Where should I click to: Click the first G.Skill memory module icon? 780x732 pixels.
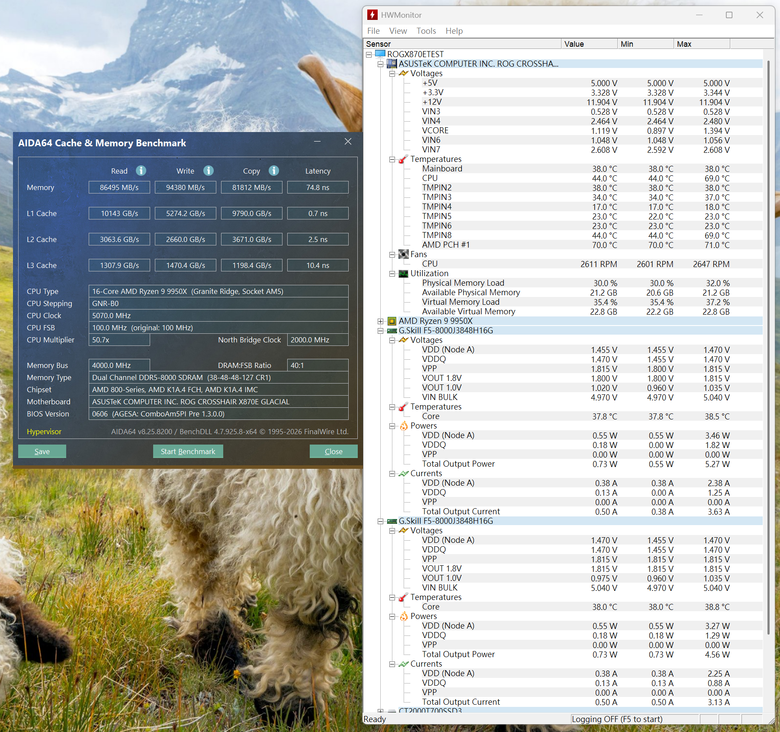point(392,331)
